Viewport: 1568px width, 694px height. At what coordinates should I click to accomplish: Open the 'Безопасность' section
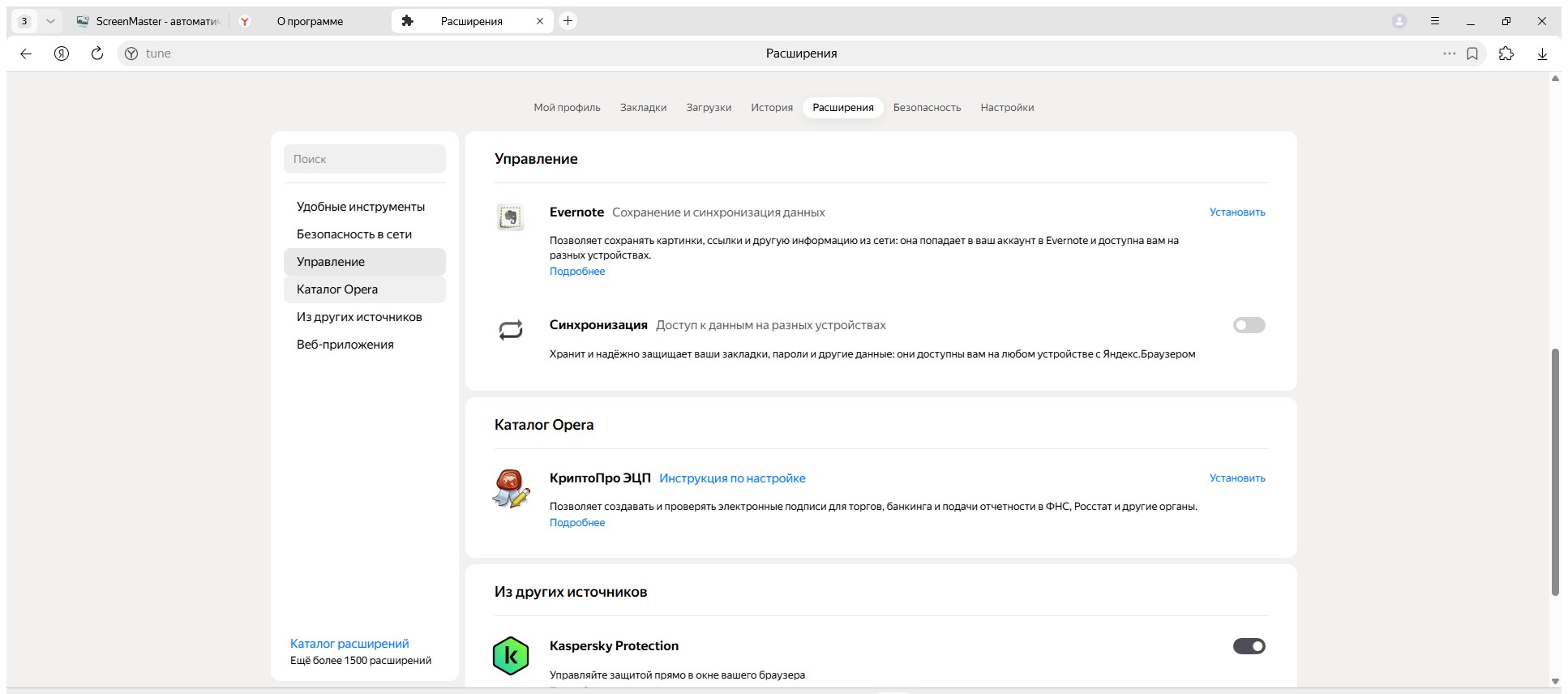point(927,108)
